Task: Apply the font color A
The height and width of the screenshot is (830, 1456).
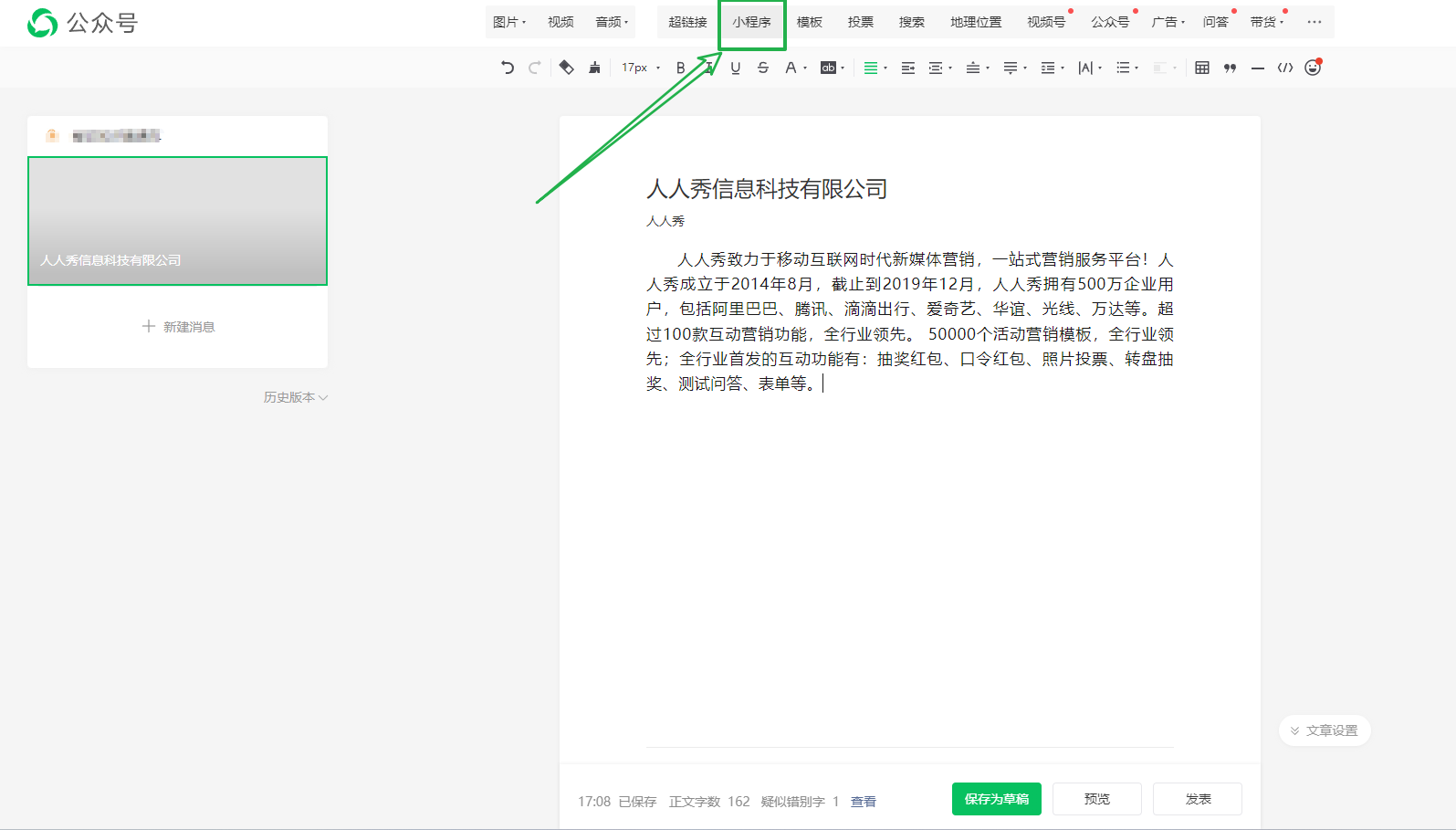Action: click(791, 68)
